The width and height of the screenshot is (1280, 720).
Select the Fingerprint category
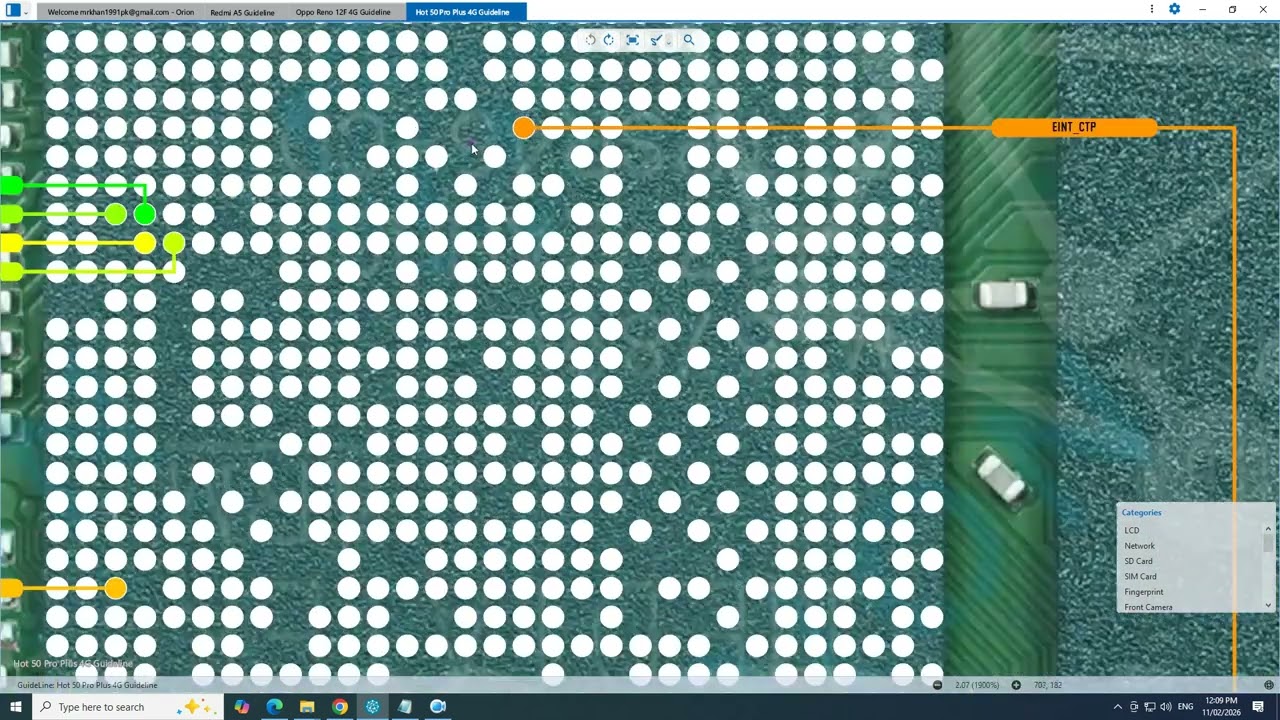point(1143,592)
